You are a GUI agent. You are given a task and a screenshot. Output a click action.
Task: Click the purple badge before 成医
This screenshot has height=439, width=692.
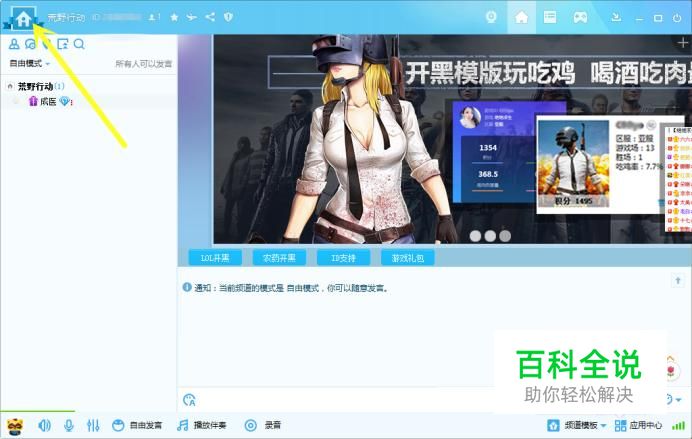pyautogui.click(x=33, y=102)
